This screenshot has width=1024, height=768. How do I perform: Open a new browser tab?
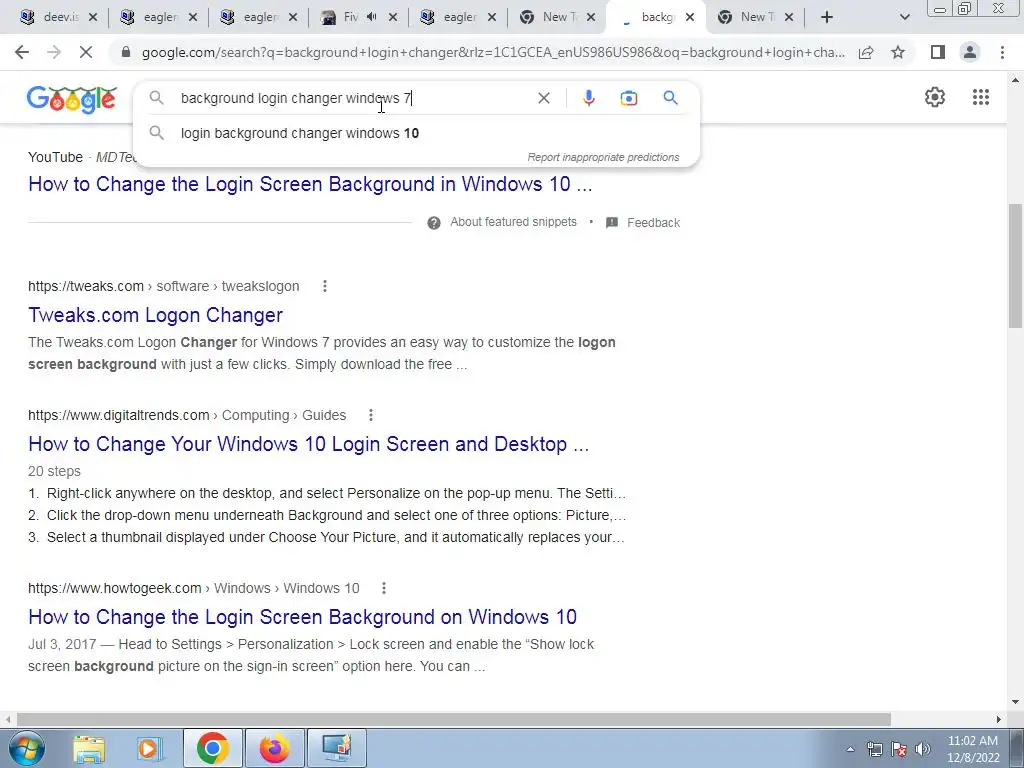[827, 17]
